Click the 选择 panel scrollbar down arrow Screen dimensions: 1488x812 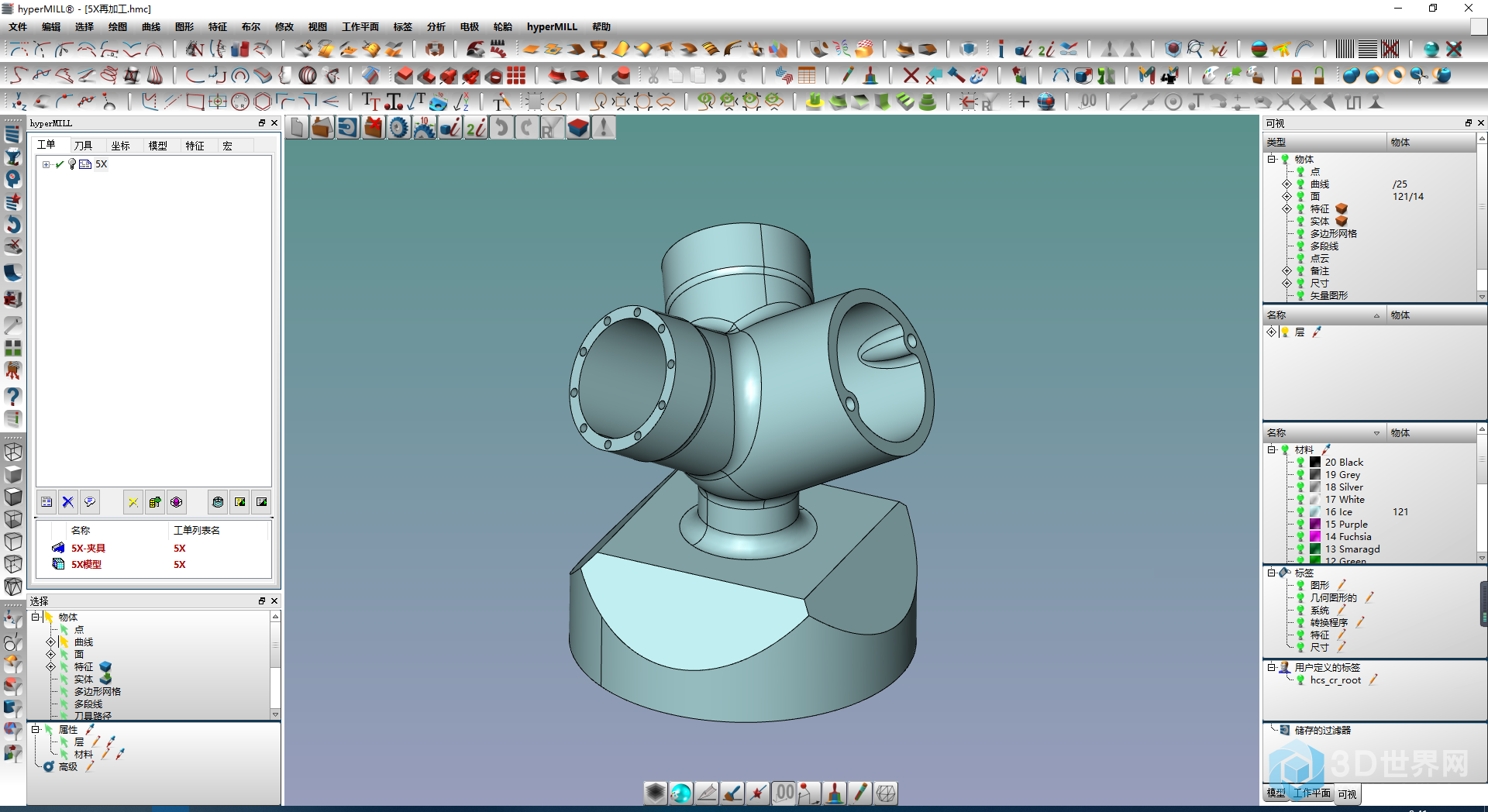275,714
